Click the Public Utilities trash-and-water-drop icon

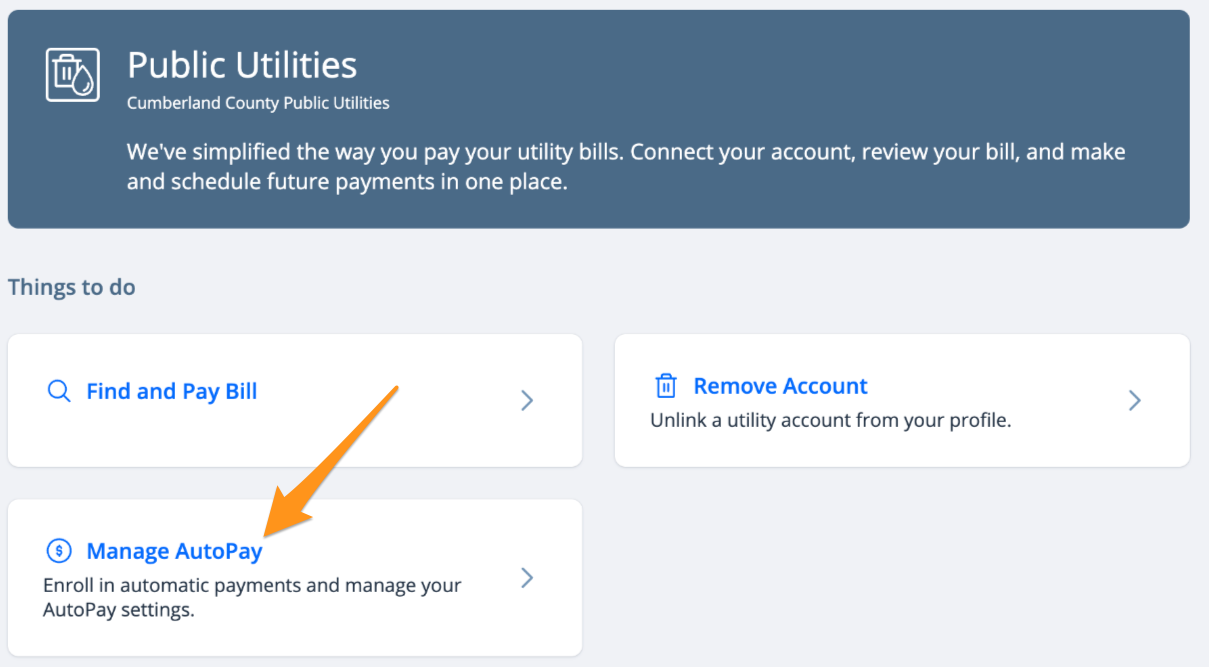[73, 74]
